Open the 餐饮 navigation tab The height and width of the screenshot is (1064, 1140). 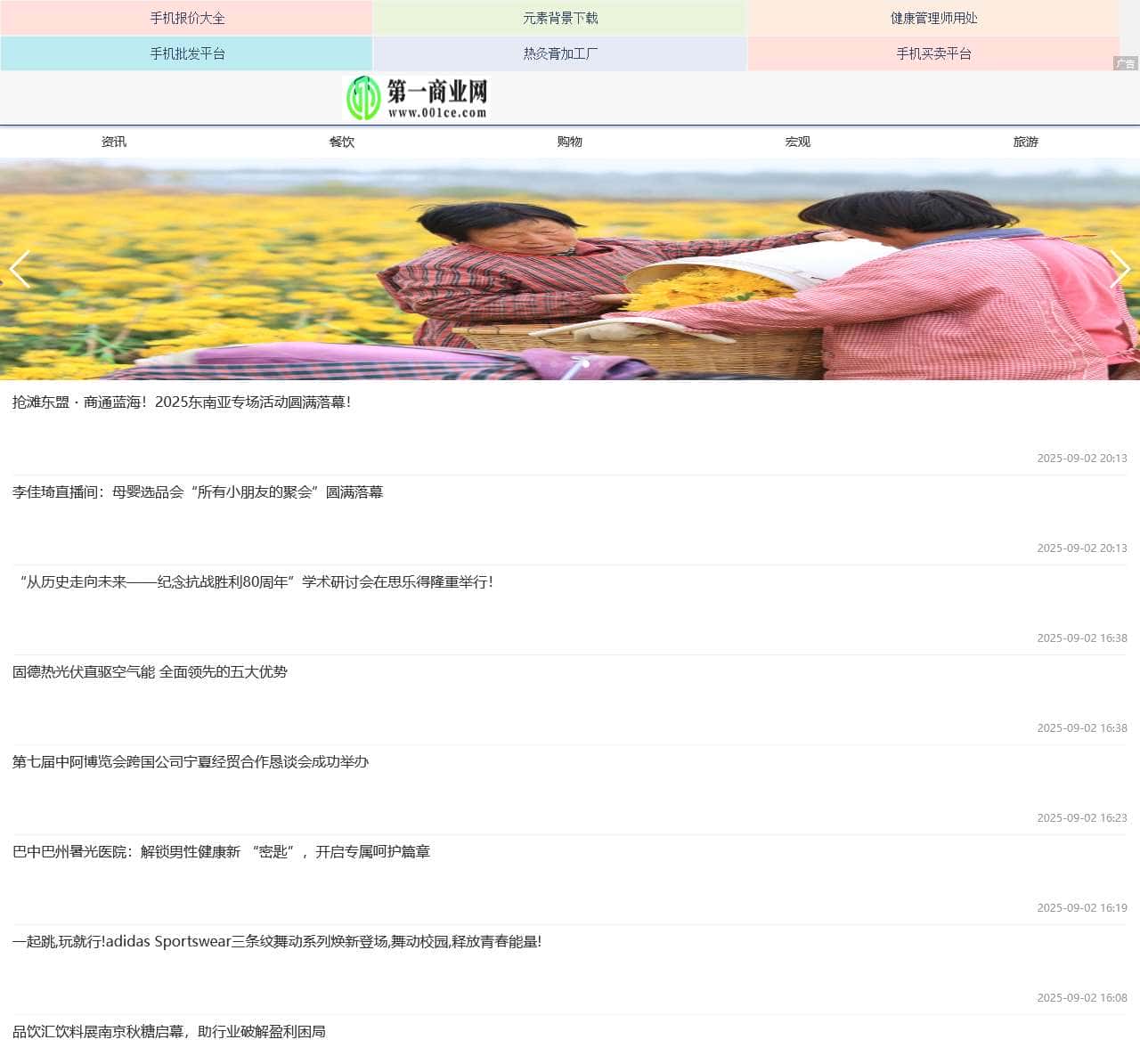(x=342, y=142)
